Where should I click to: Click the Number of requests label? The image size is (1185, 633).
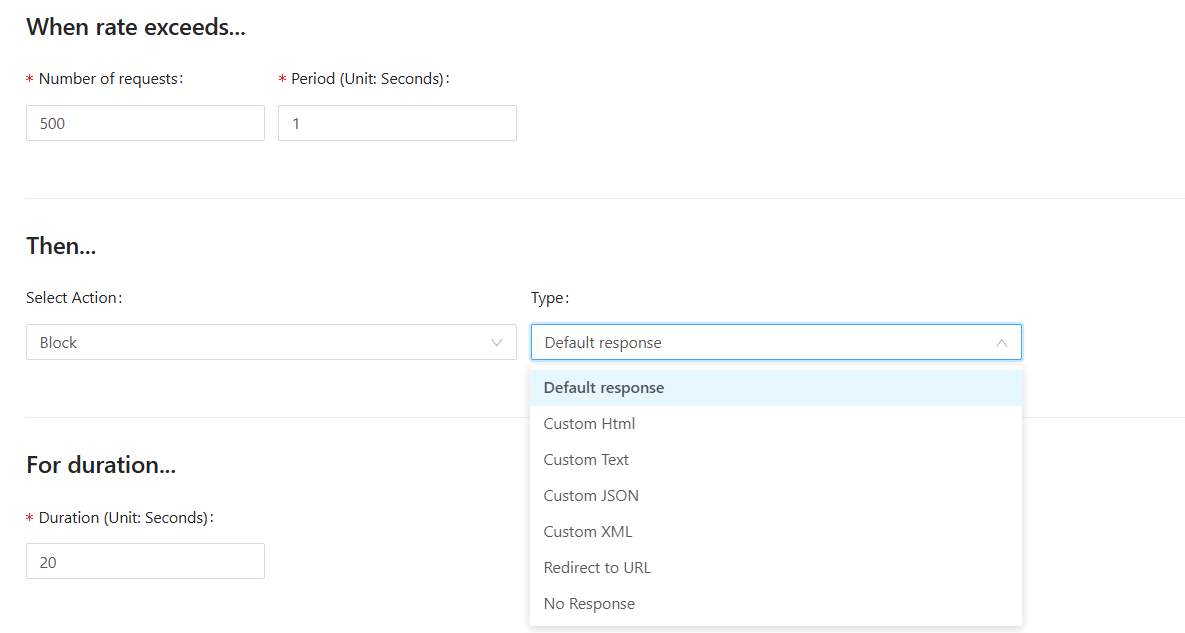point(110,79)
